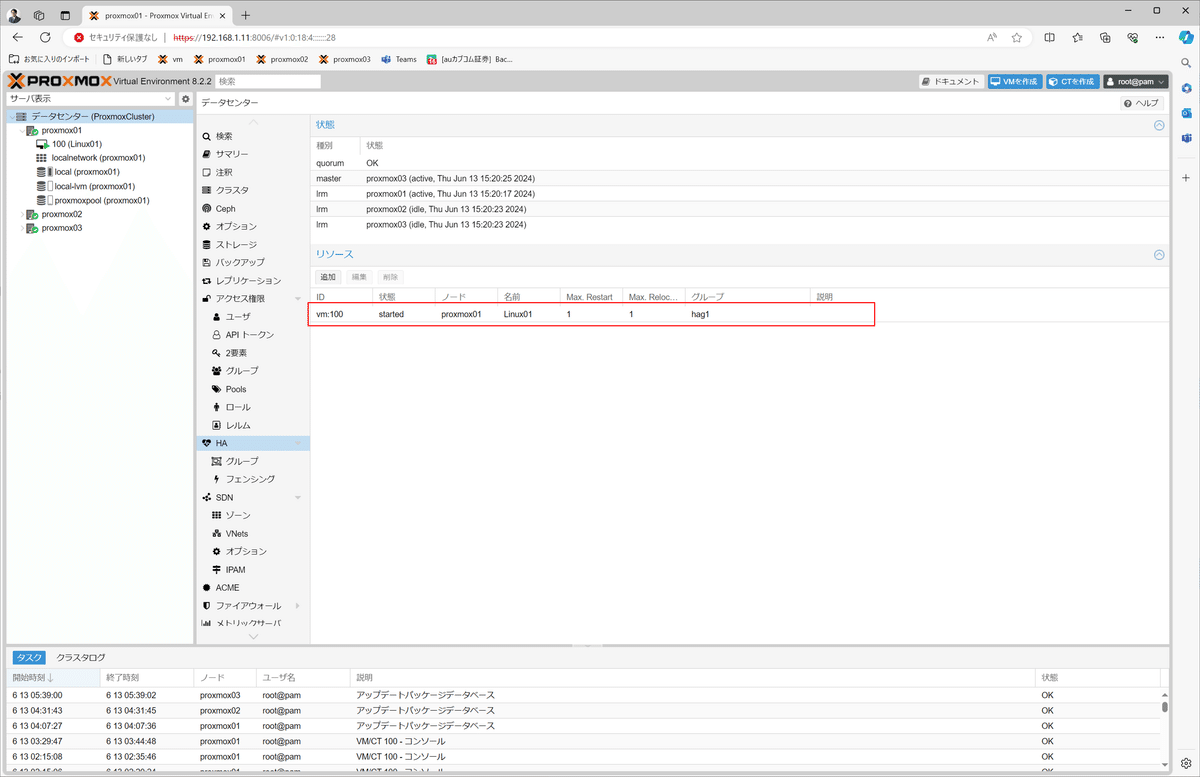This screenshot has height=777, width=1200.
Task: Click the gear icon beside サーバ表示
Action: [x=185, y=99]
